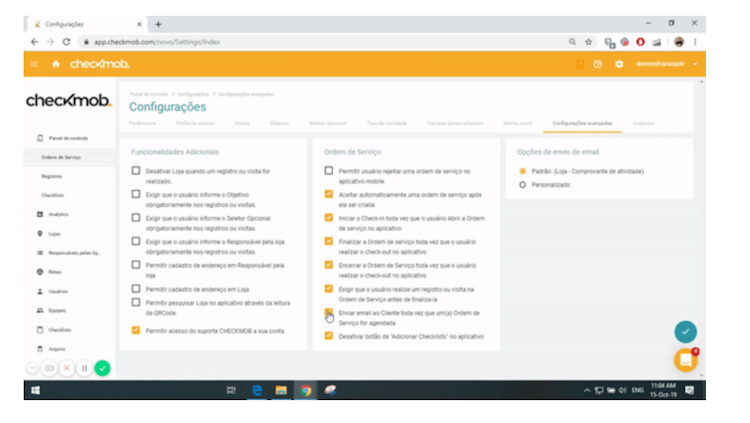This screenshot has width=750, height=423.
Task: Open the orange chat widget bubble
Action: [x=685, y=360]
